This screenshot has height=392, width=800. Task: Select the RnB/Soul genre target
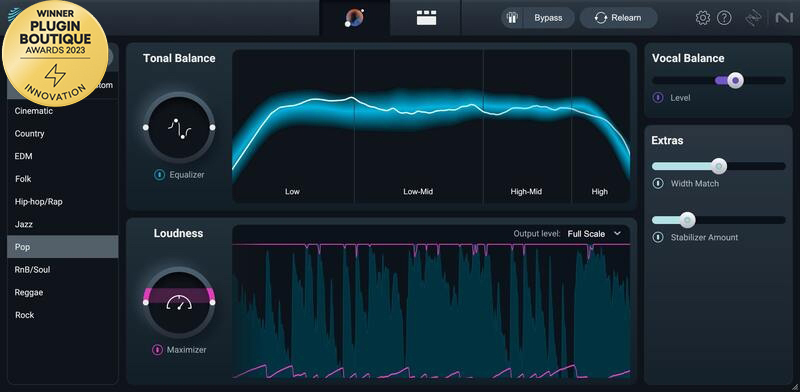63,270
